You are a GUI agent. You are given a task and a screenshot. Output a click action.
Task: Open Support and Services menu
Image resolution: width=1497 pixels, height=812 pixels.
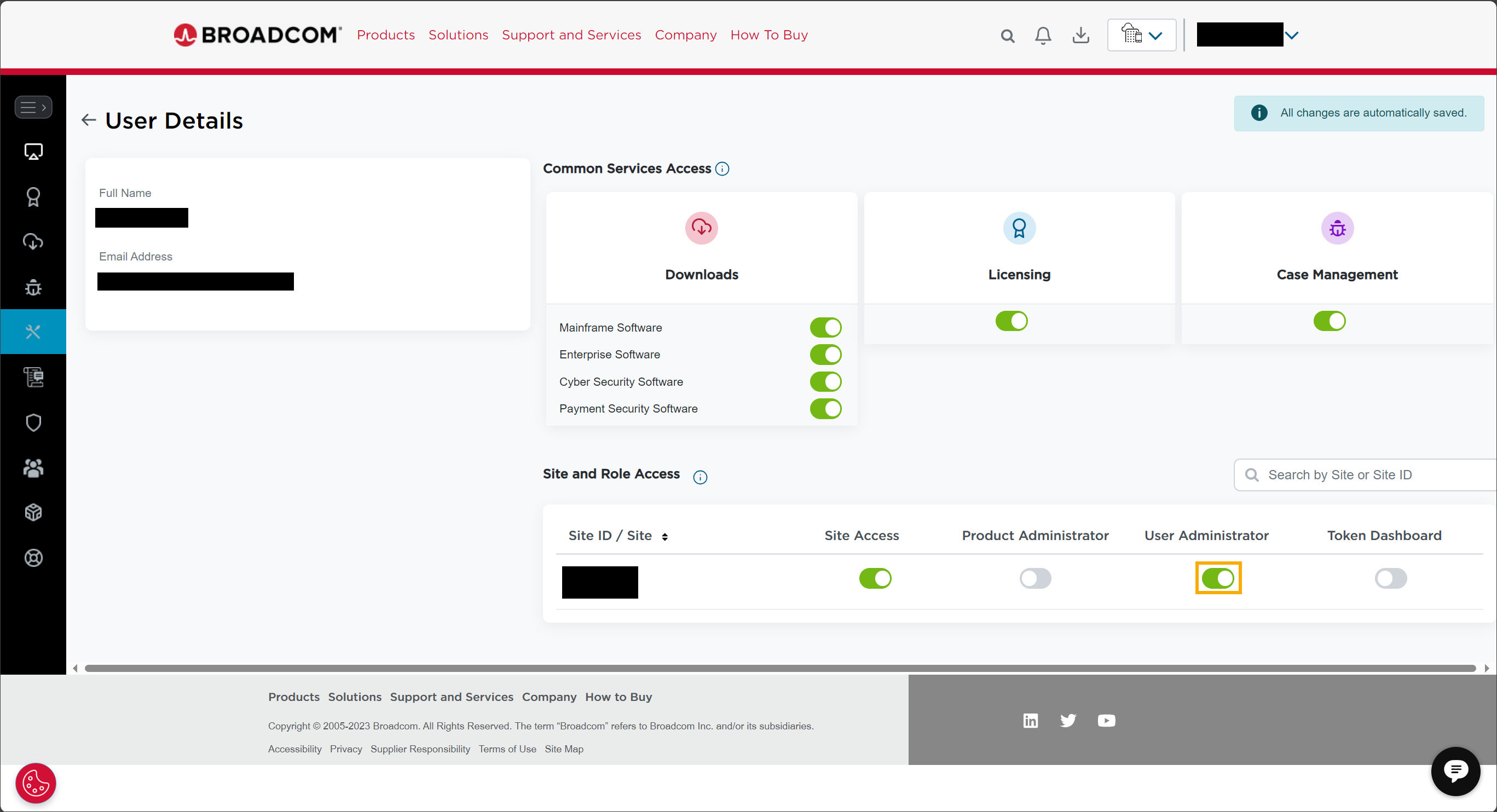coord(571,35)
